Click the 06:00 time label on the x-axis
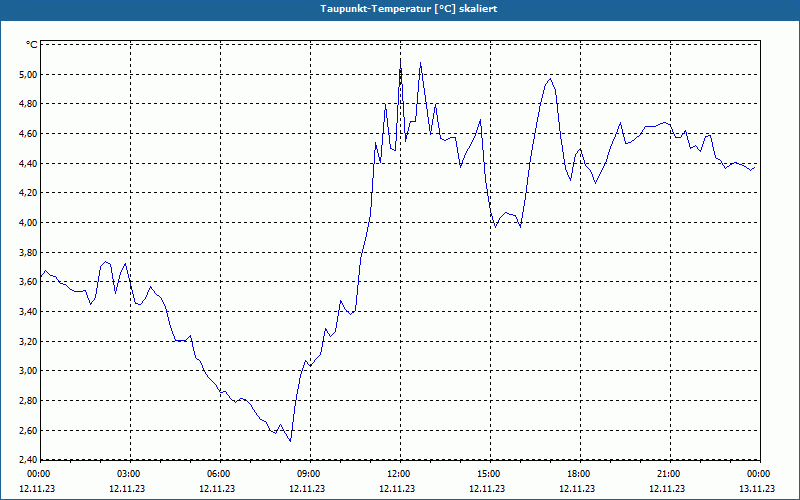 click(219, 474)
